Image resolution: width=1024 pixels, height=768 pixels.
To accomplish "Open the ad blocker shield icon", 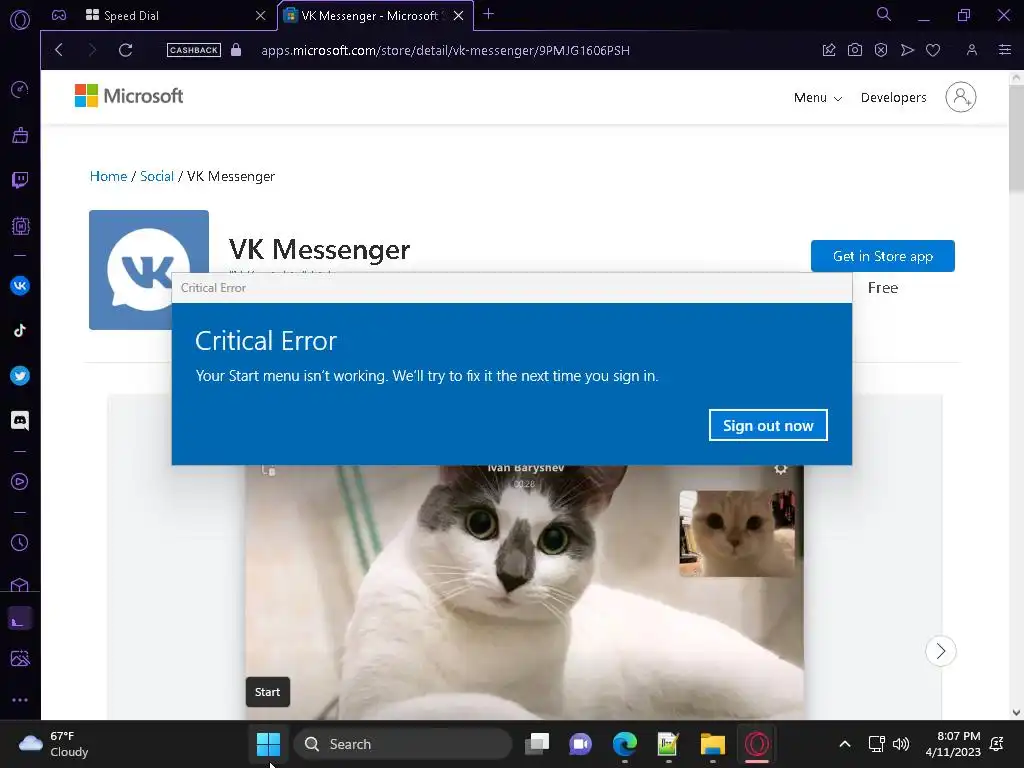I will [x=881, y=50].
